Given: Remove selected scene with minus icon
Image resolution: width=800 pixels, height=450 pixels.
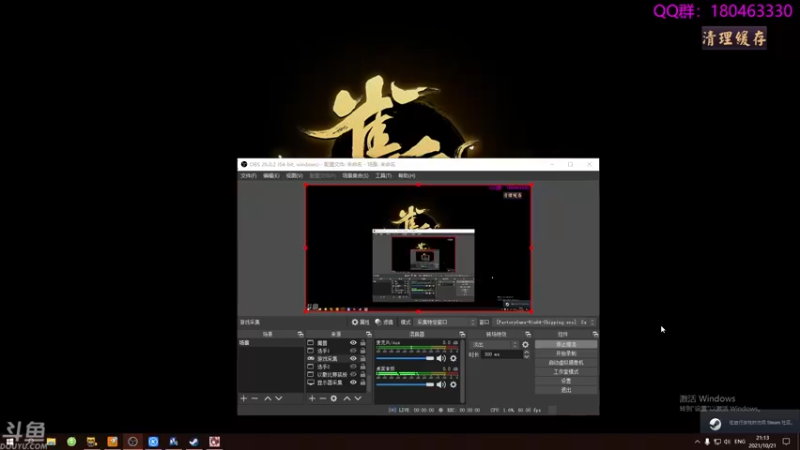Looking at the screenshot, I should point(255,398).
